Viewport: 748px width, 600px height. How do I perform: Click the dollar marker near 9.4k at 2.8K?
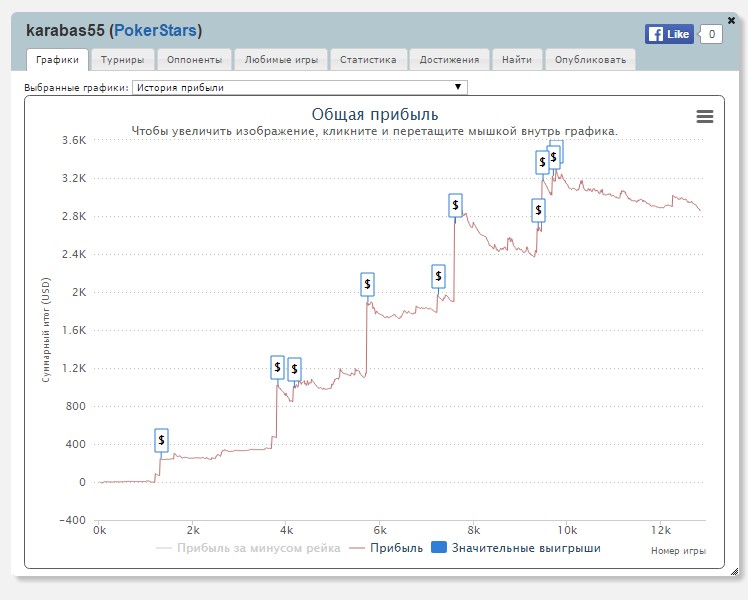click(539, 210)
